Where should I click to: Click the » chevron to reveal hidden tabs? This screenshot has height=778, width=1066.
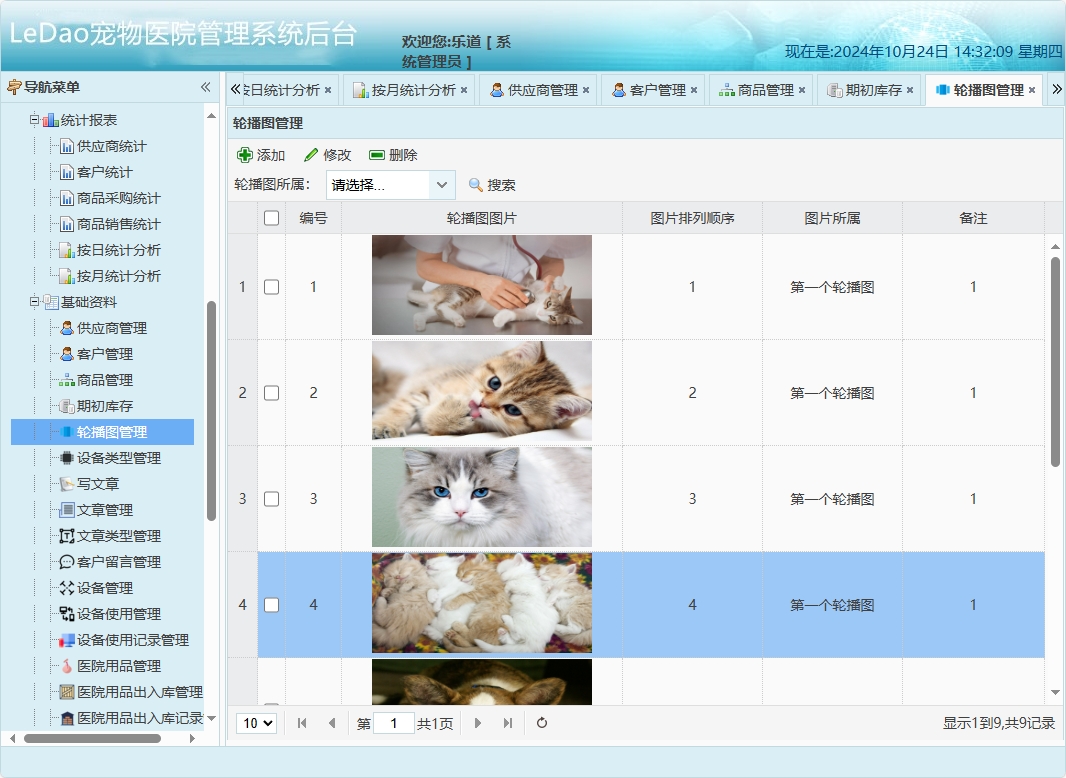point(1056,88)
